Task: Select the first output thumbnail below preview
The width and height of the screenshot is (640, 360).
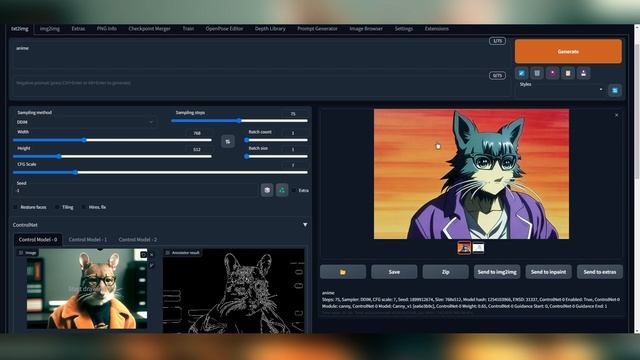Action: point(464,248)
